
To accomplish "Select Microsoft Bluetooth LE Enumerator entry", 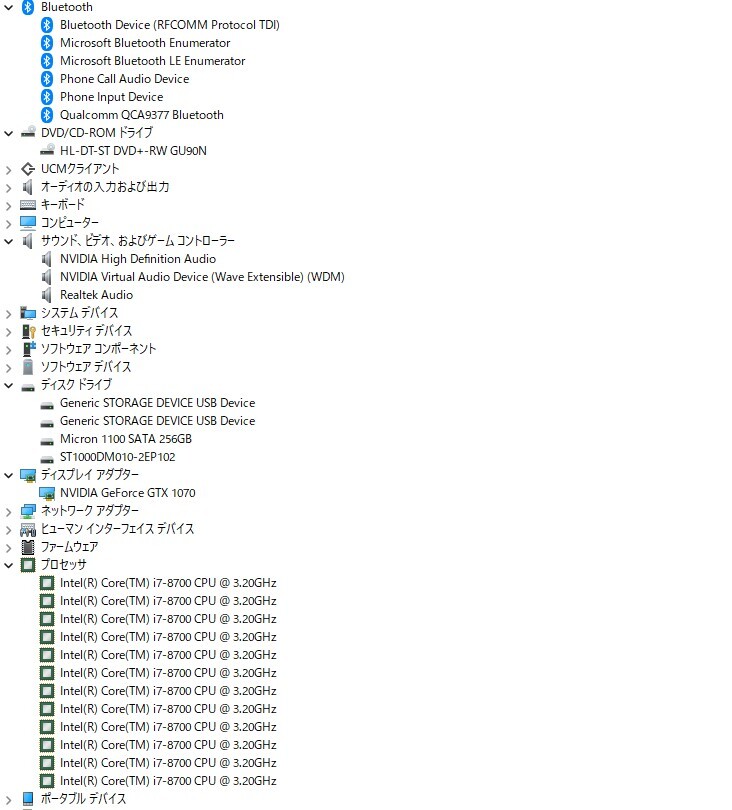I will [x=152, y=61].
